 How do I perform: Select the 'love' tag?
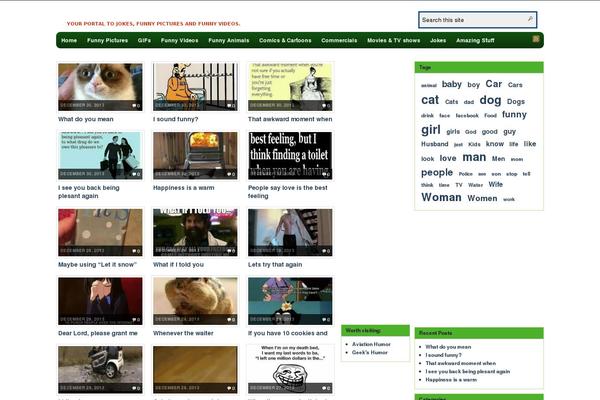coord(448,158)
